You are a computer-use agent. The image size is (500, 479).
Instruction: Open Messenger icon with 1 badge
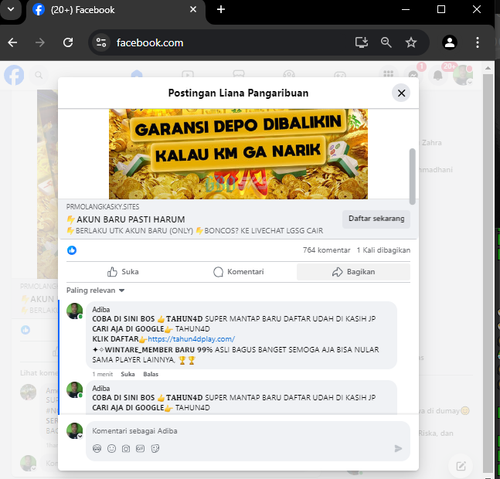point(414,74)
